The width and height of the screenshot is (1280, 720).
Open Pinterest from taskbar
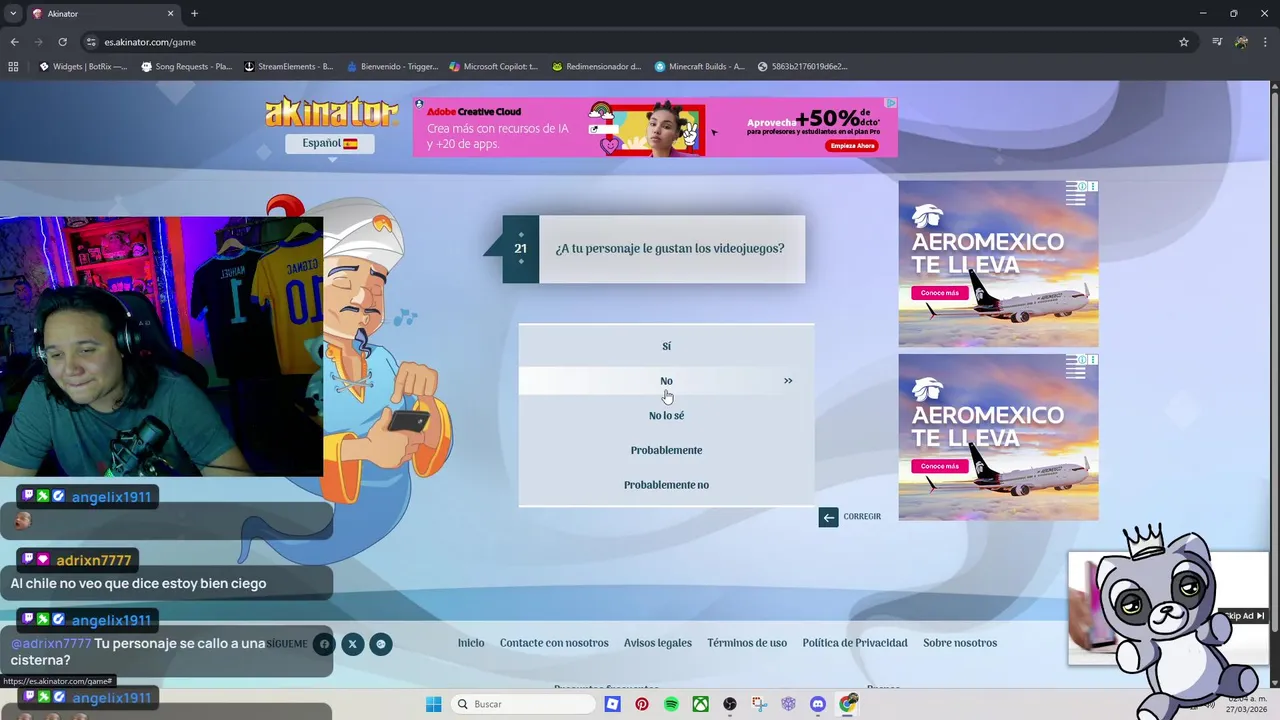pos(642,704)
